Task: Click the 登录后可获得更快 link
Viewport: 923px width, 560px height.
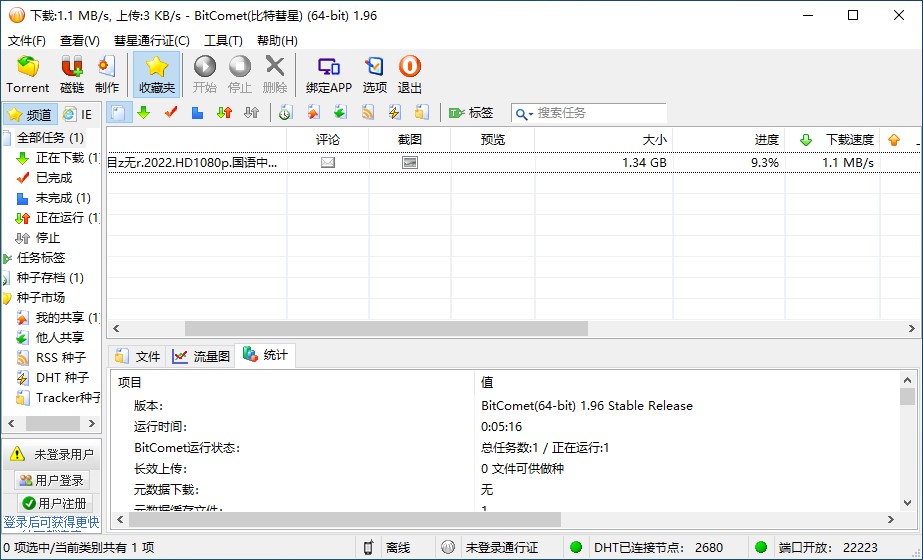Action: click(x=51, y=522)
